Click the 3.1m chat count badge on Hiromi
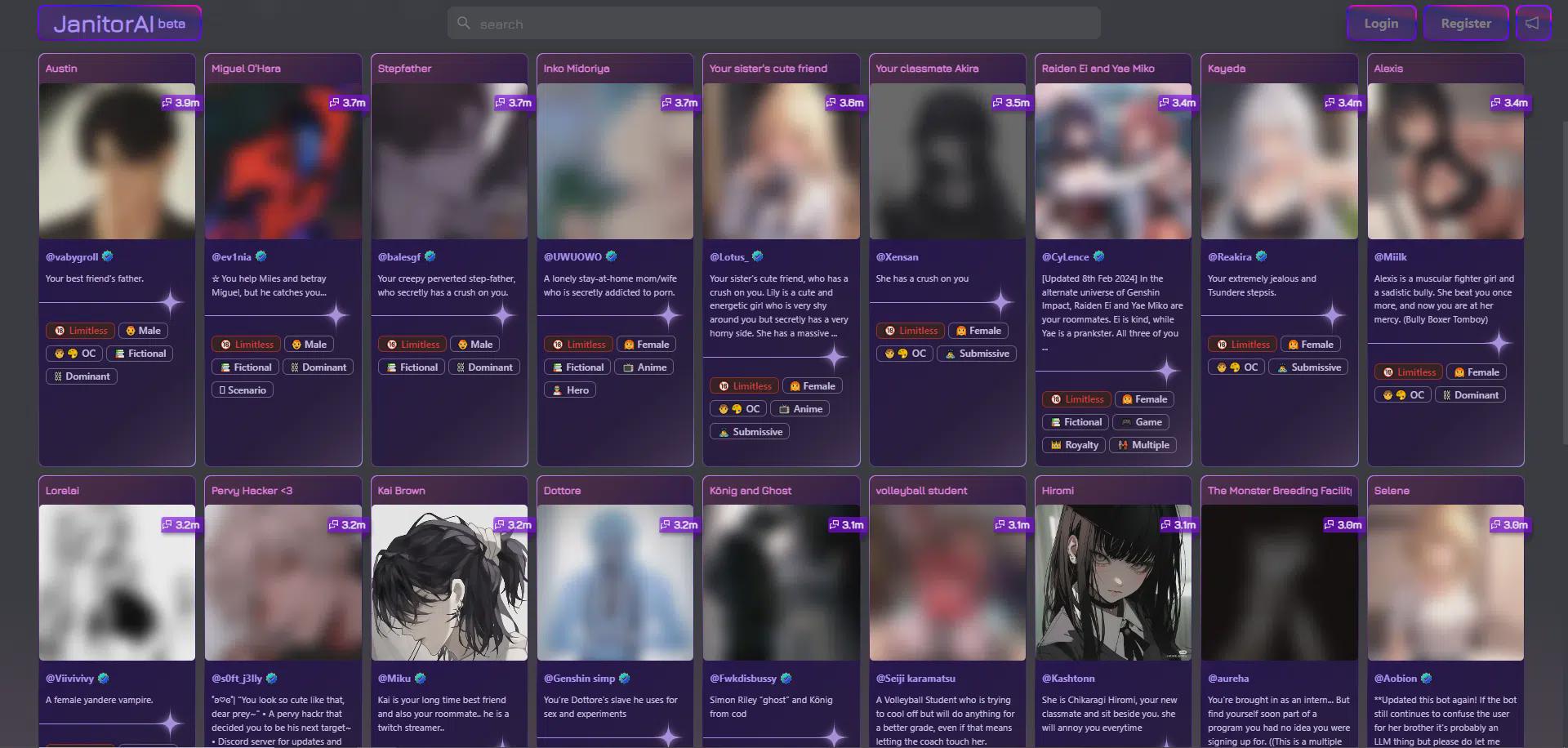The image size is (1568, 748). 1178,525
